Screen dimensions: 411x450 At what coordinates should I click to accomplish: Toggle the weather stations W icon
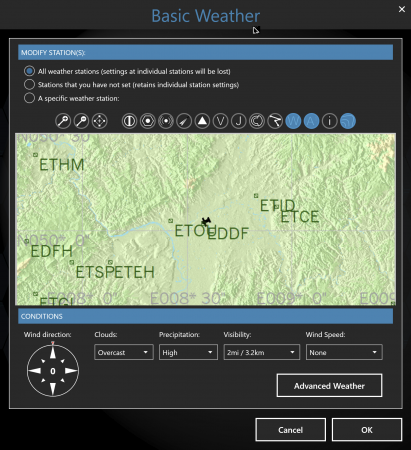tap(293, 121)
